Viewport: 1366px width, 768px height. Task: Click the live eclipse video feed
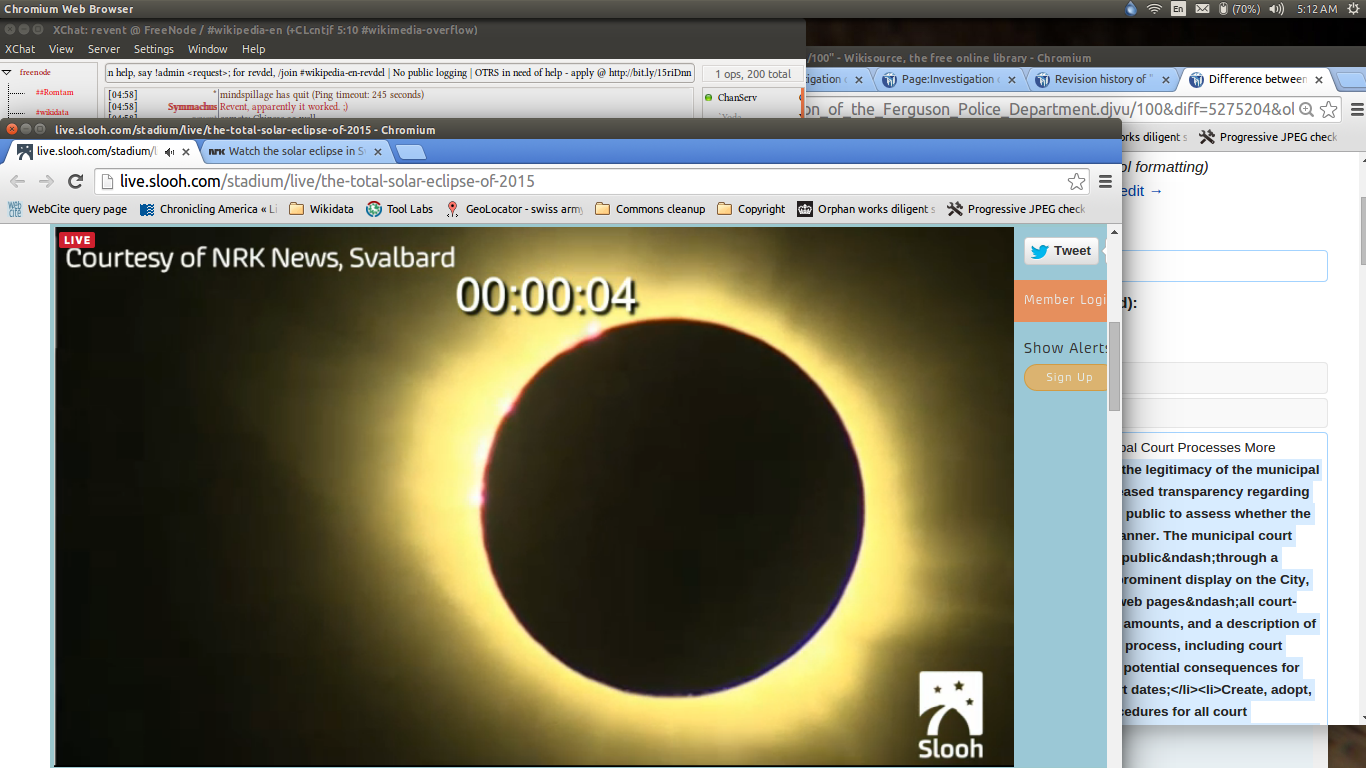tap(534, 497)
